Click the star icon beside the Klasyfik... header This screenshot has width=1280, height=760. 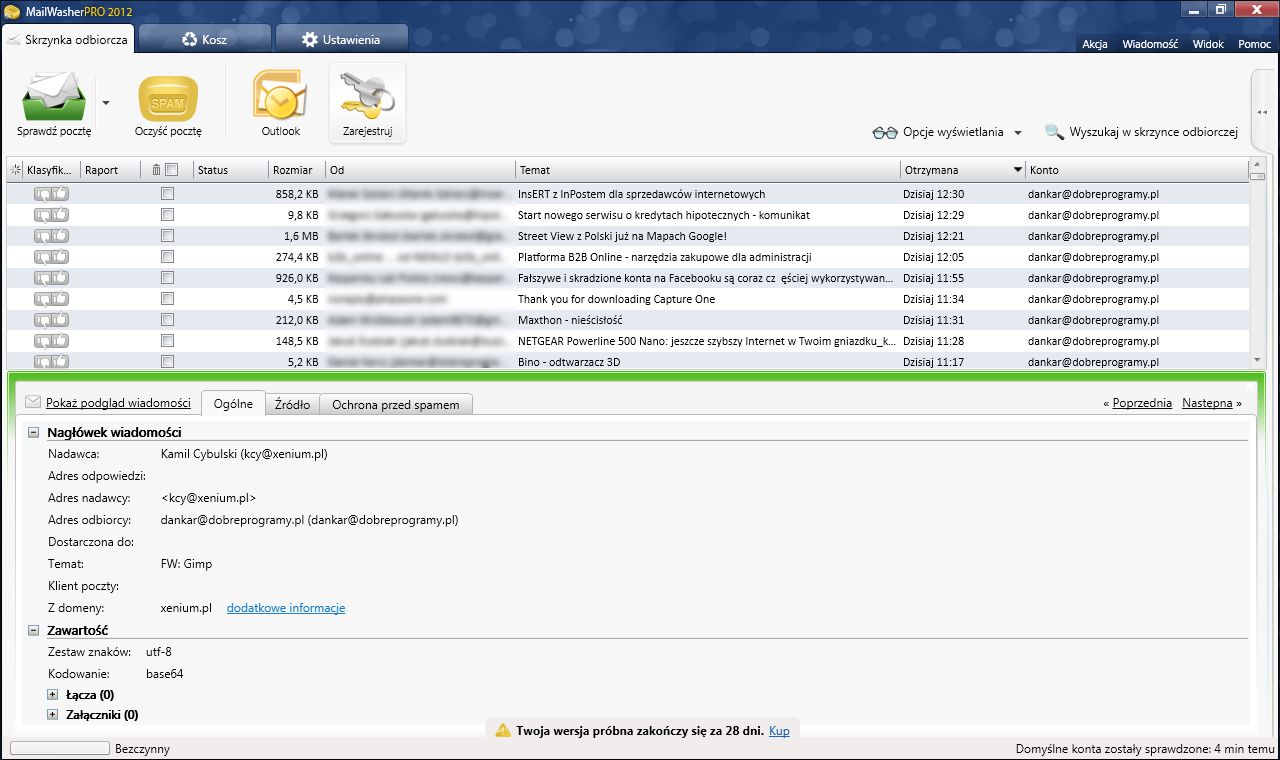pyautogui.click(x=16, y=170)
